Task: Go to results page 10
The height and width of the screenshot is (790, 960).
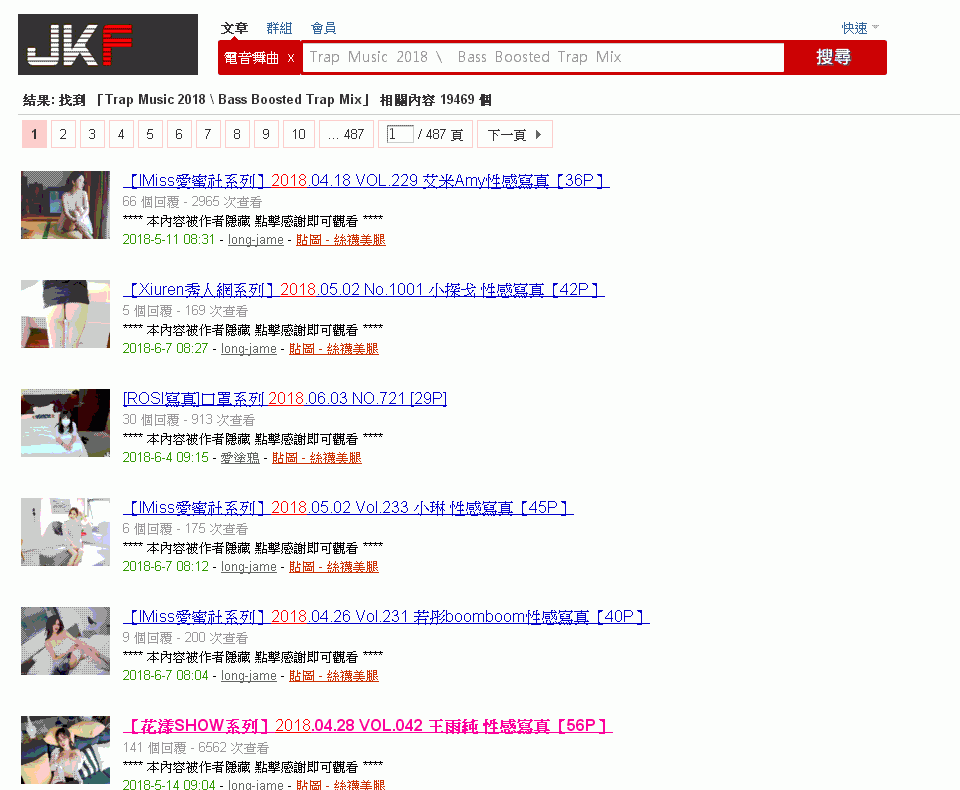Action: (299, 134)
